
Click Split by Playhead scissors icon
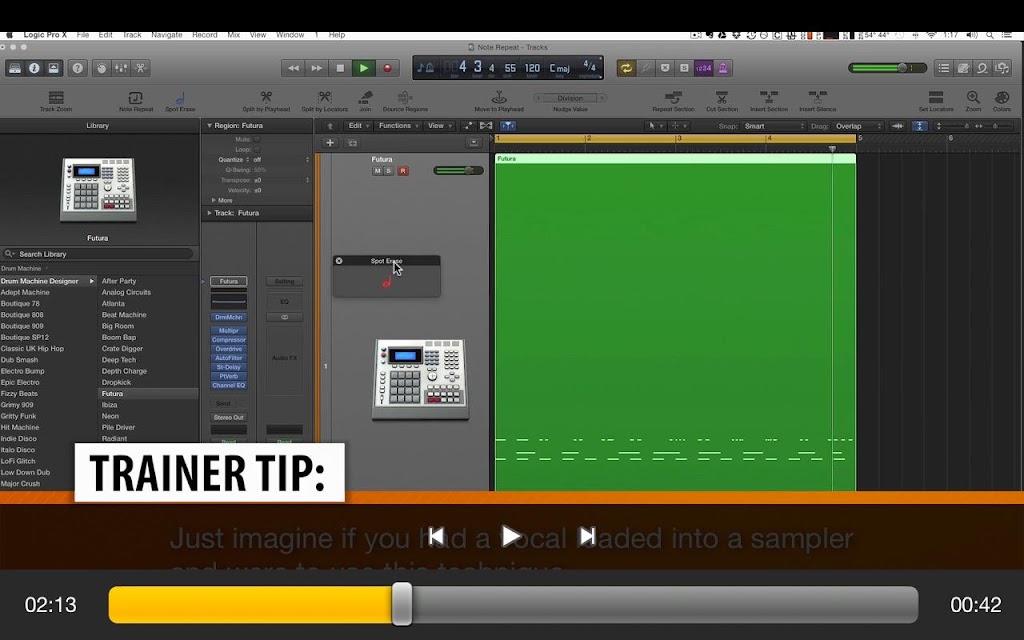click(266, 97)
